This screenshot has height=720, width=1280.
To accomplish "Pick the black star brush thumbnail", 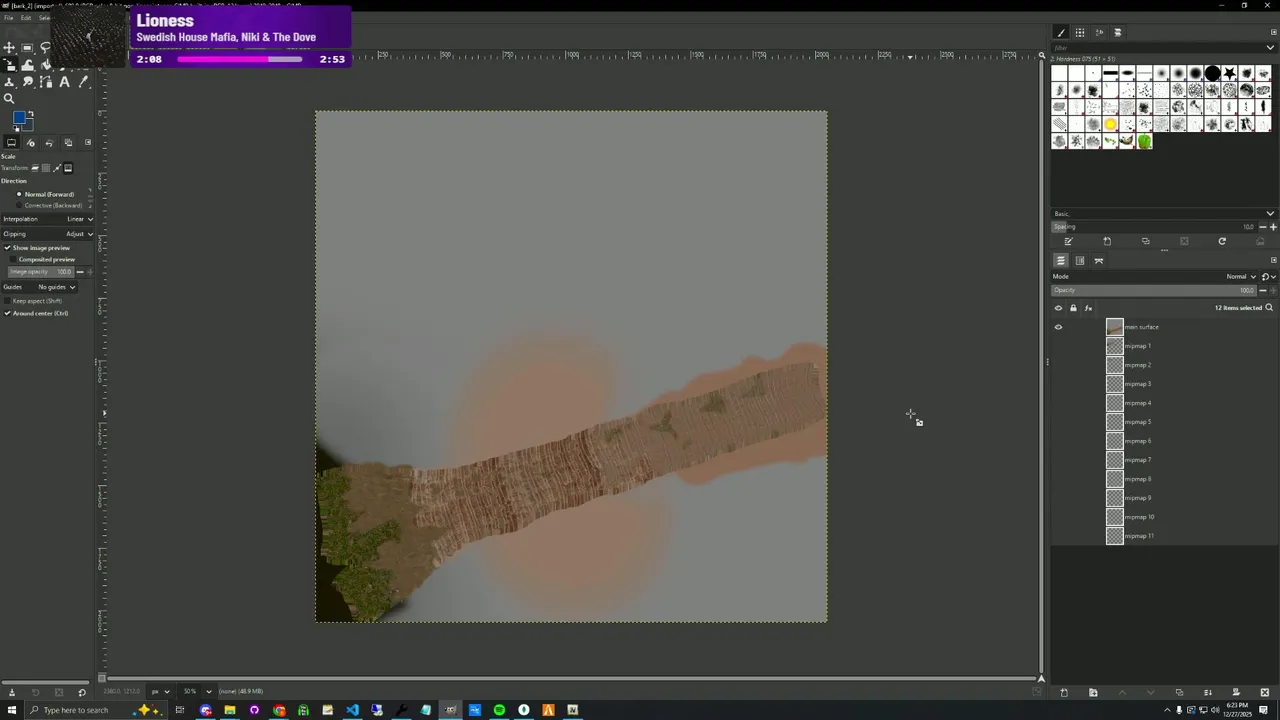I will click(1229, 73).
